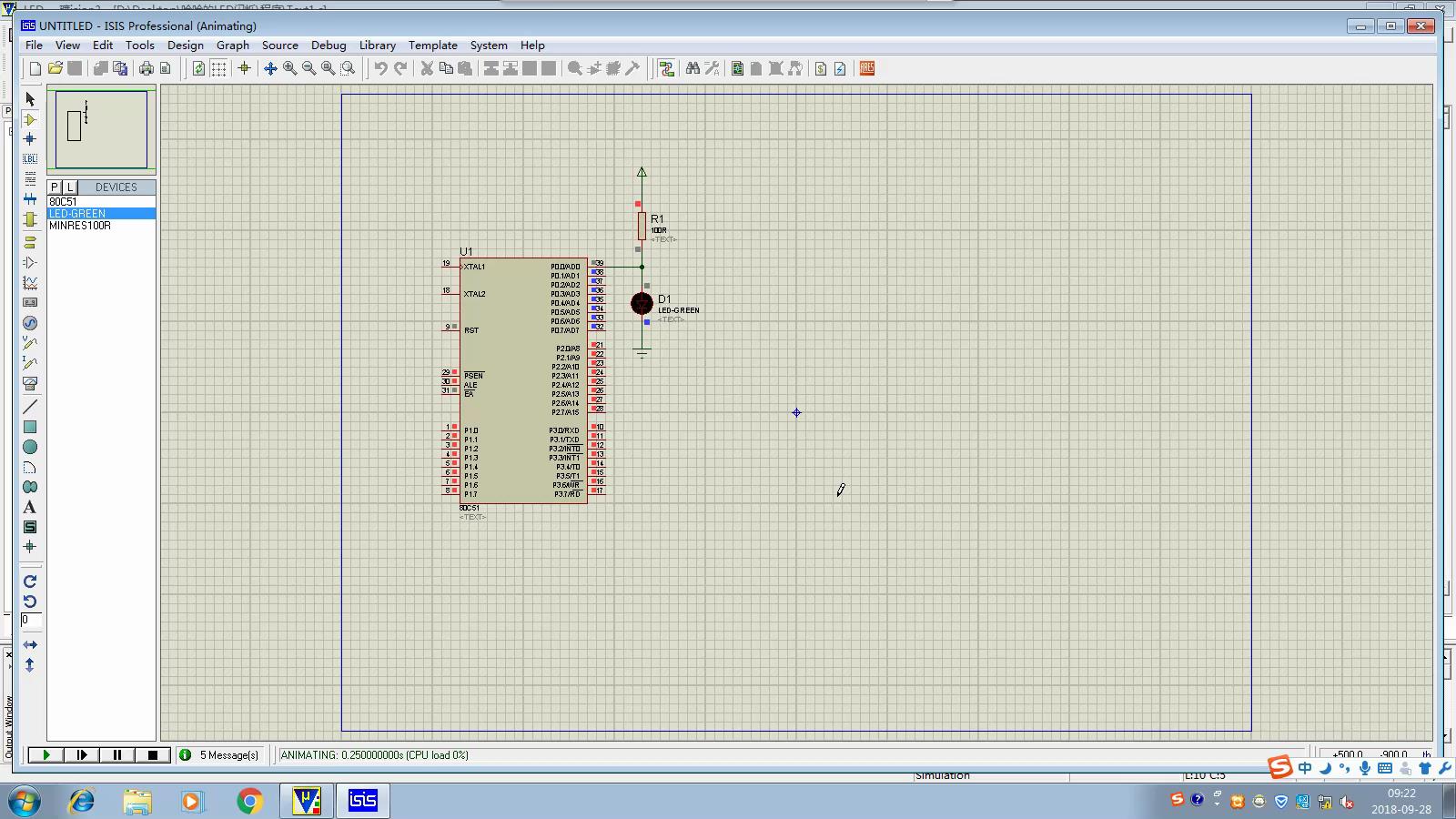Viewport: 1456px width, 819px height.
Task: Open the View menu
Action: coord(67,45)
